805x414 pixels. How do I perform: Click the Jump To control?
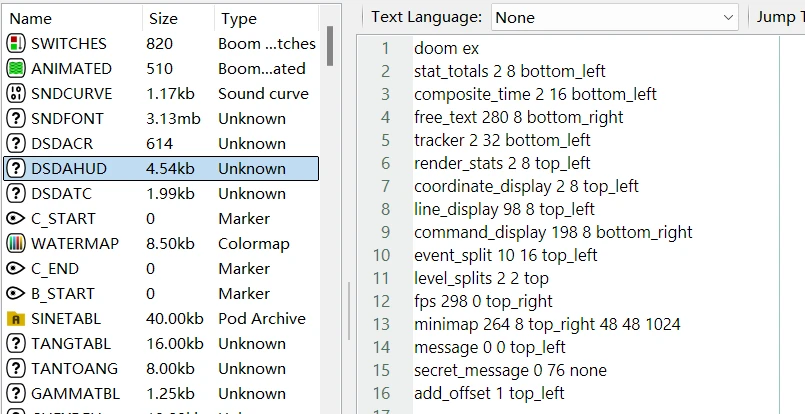[x=778, y=17]
